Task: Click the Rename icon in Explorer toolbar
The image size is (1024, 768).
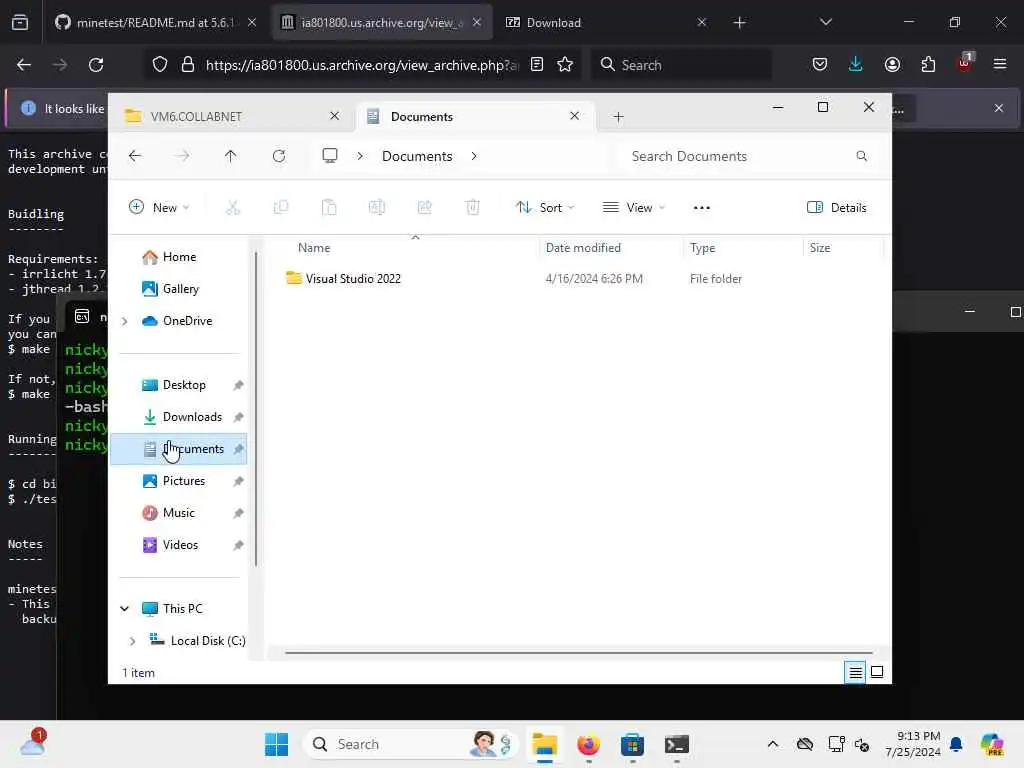Action: click(x=377, y=208)
